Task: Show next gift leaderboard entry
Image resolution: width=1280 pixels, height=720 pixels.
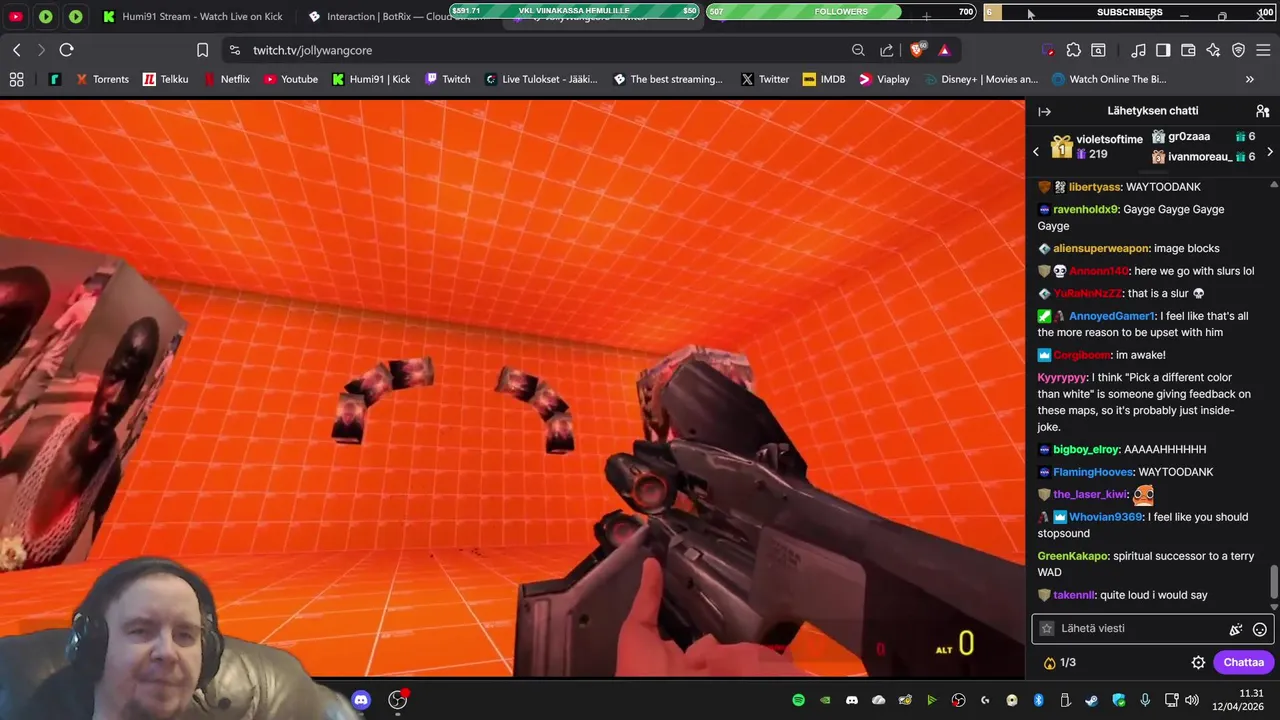Action: [x=1270, y=152]
